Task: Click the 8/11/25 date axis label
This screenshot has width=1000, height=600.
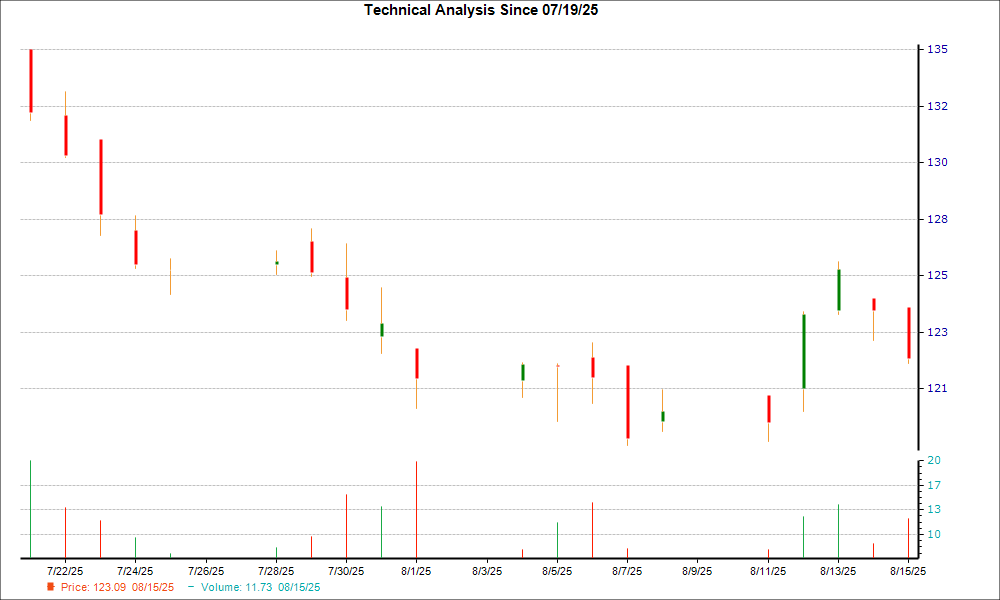Action: pyautogui.click(x=768, y=571)
